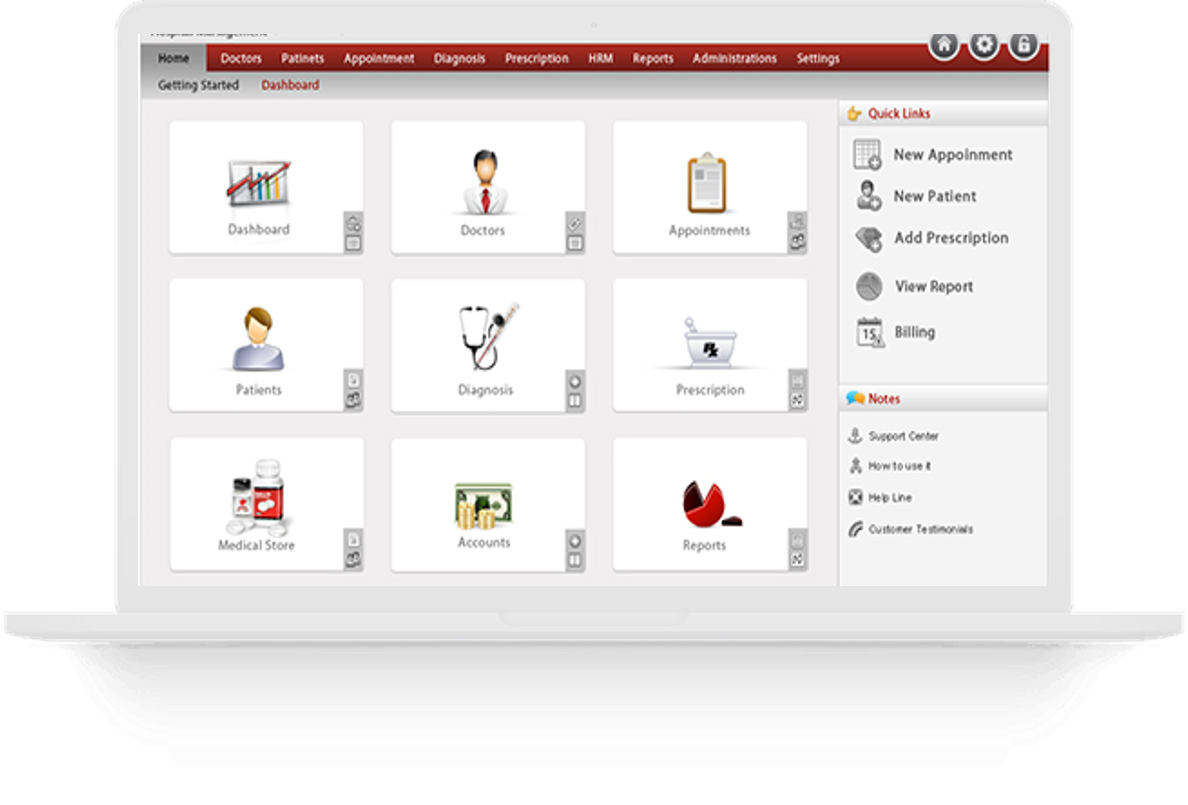Viewport: 1188px width, 805px height.
Task: Open the Billing quick link
Action: pos(914,332)
